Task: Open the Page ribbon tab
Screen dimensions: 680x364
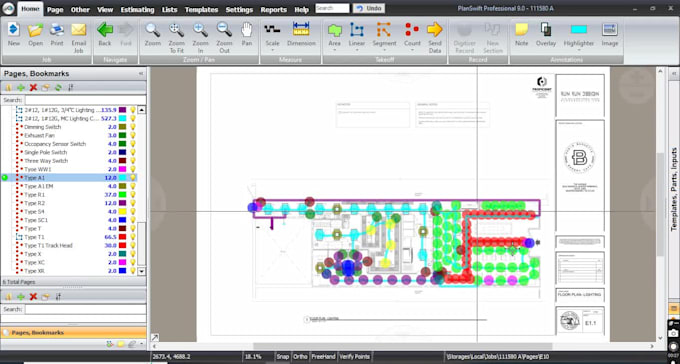Action: click(55, 10)
